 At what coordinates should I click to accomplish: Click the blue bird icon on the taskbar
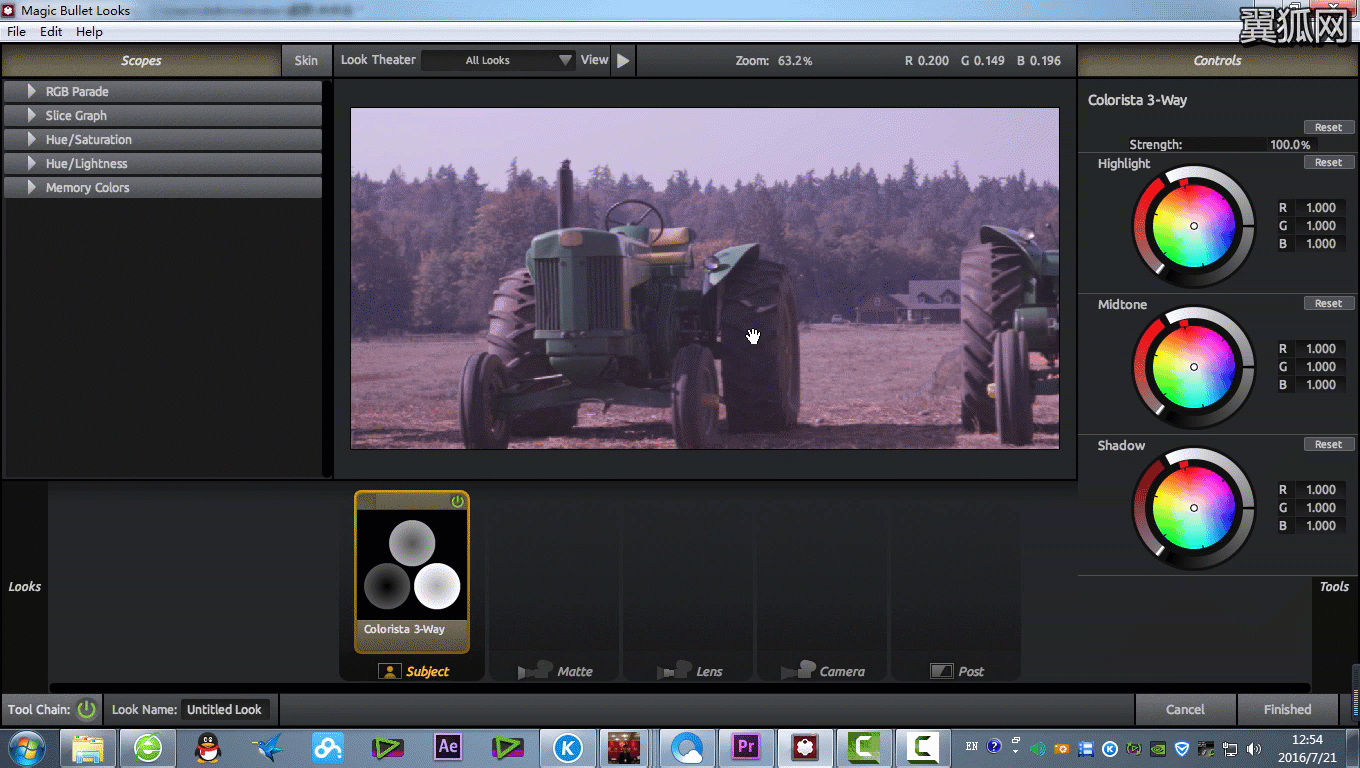[268, 748]
